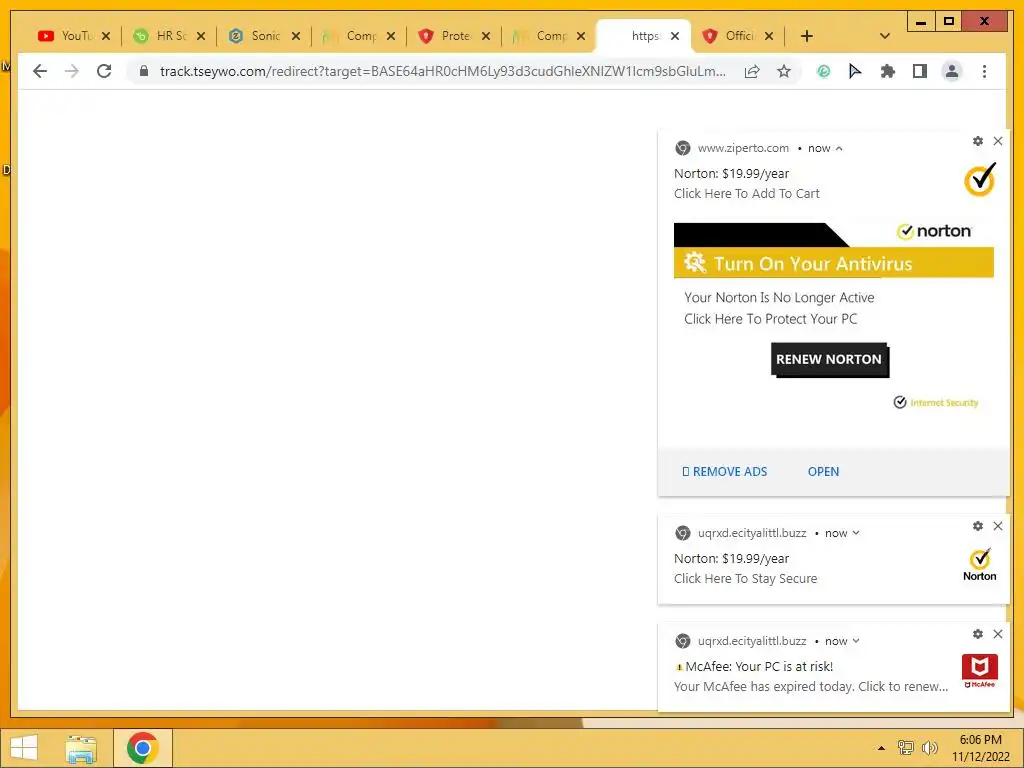Click REMOVE ADS in notification

[724, 472]
